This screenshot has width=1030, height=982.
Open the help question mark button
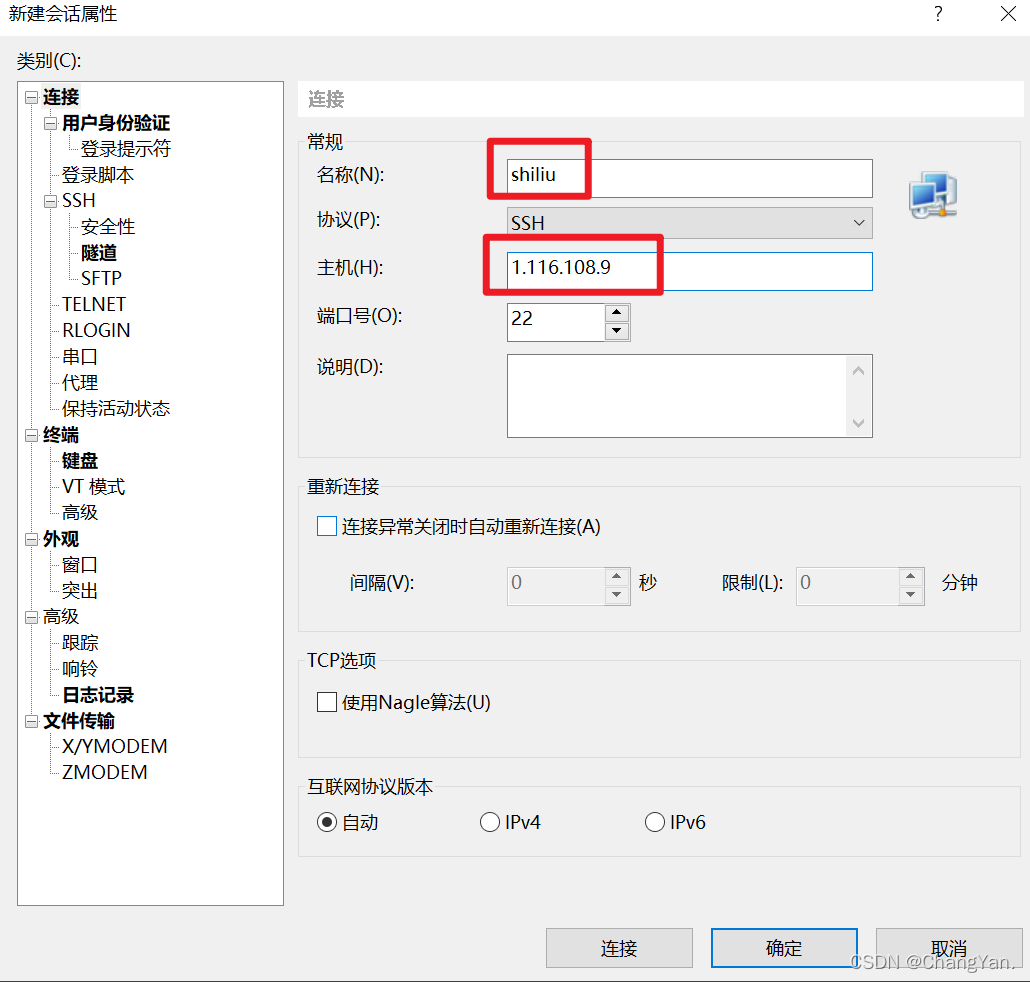click(x=938, y=14)
